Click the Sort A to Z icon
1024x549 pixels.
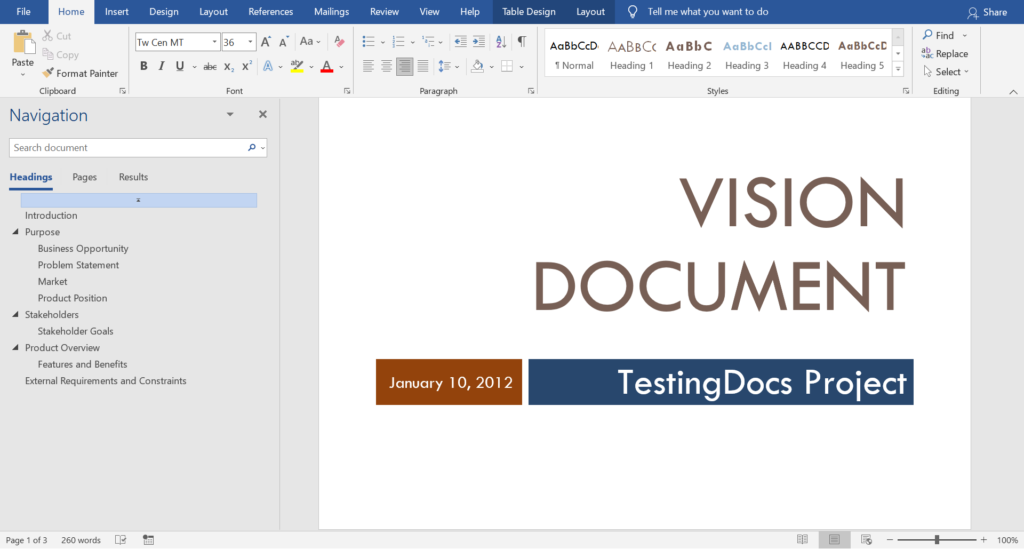(x=501, y=42)
